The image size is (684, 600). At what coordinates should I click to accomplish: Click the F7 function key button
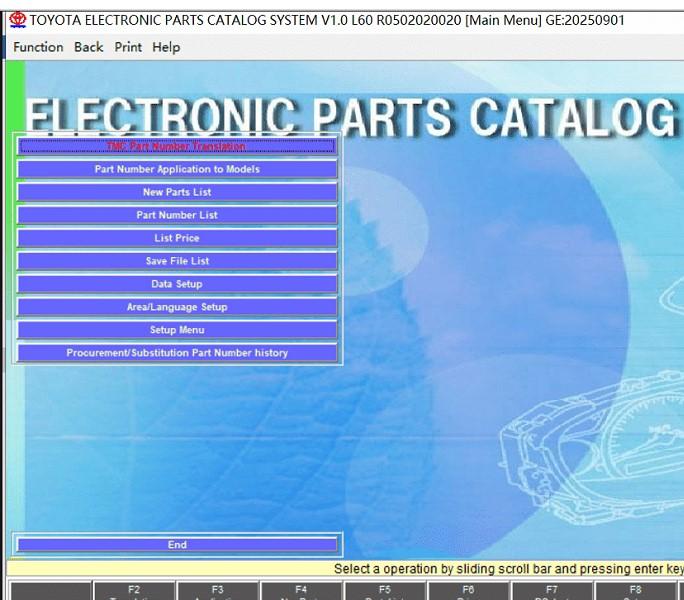coord(552,591)
